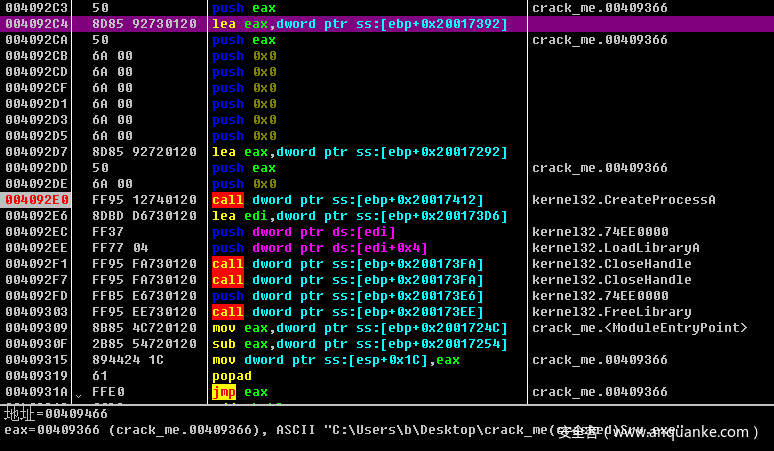Viewport: 774px width, 451px height.
Task: Click the crack_me.<ModuleEntryPoint> comment
Action: tap(640, 328)
